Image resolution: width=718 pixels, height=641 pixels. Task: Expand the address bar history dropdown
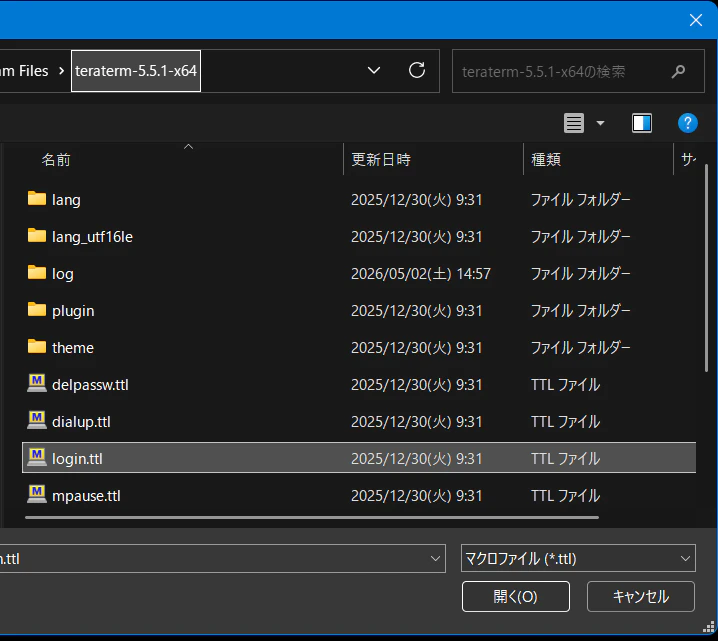[374, 71]
